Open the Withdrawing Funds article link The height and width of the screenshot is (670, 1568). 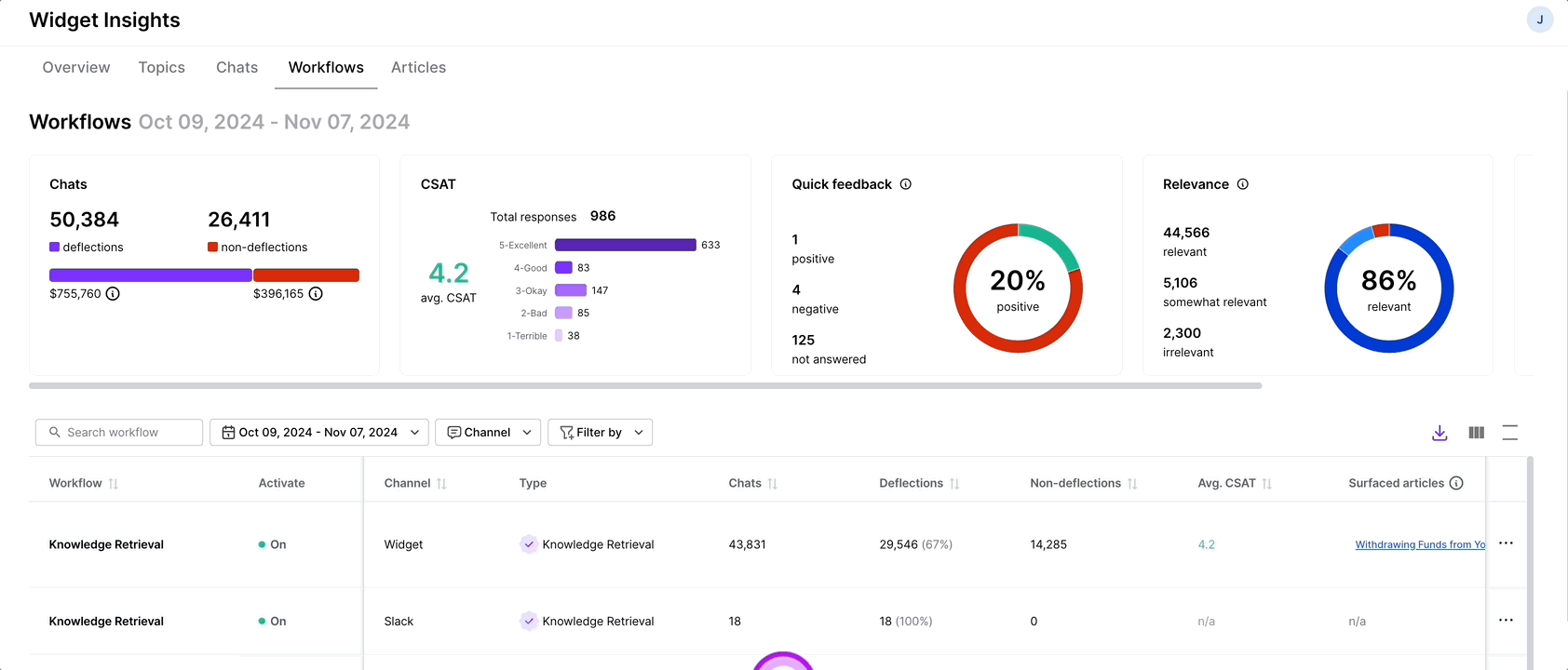[1420, 544]
